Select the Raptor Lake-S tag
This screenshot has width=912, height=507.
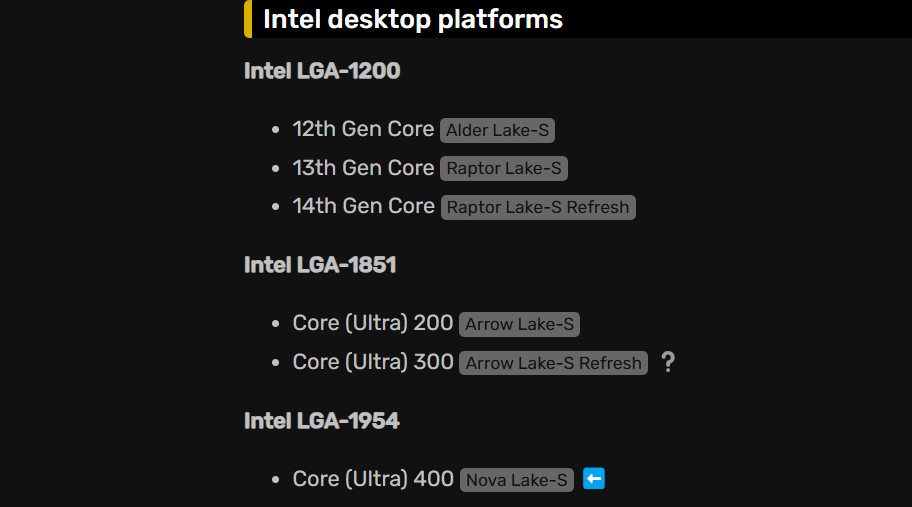[x=504, y=169]
